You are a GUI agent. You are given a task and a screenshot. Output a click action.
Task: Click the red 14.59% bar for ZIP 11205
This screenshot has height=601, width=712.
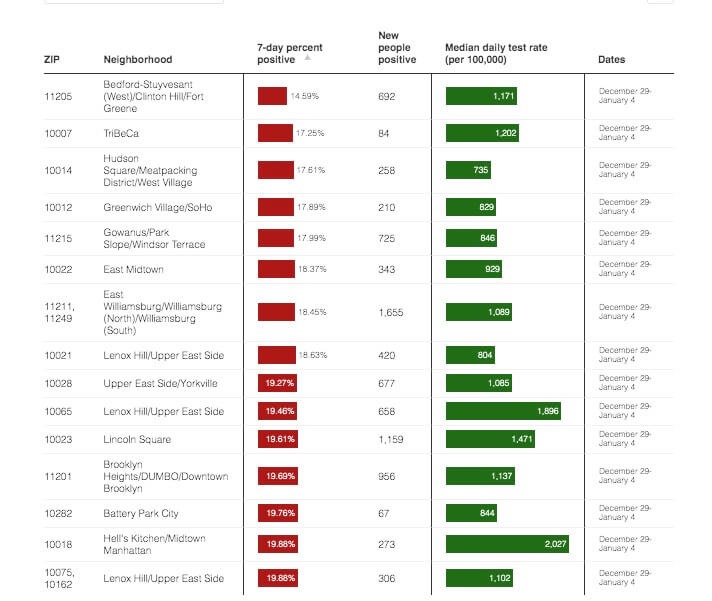pyautogui.click(x=272, y=96)
